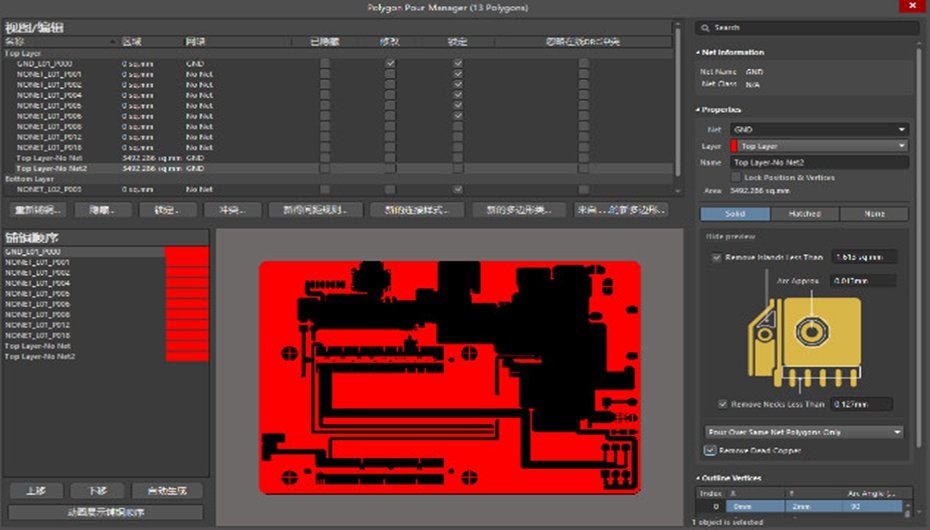The image size is (930, 530).
Task: Click the magnifier icon in Search box
Action: coord(705,28)
